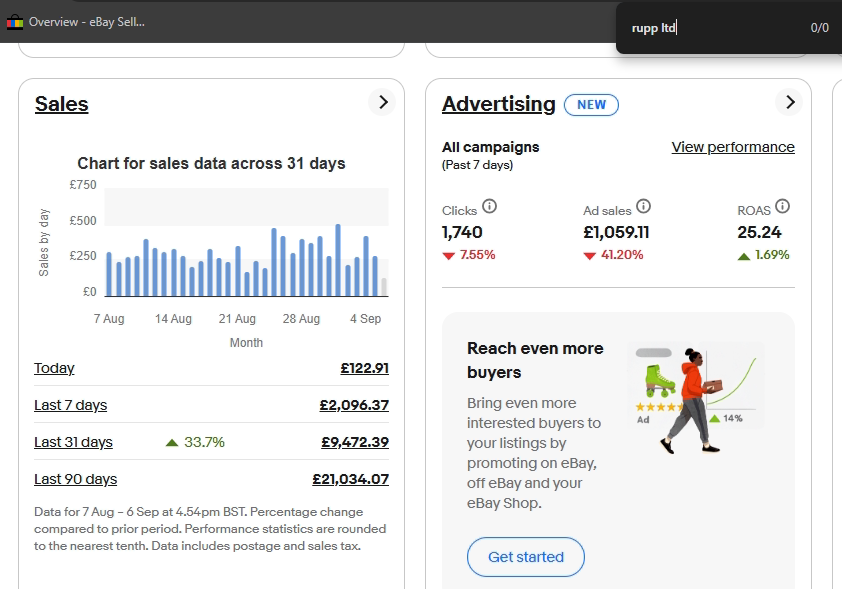
Task: Click the '(Past 7 days)' text
Action: 477,165
